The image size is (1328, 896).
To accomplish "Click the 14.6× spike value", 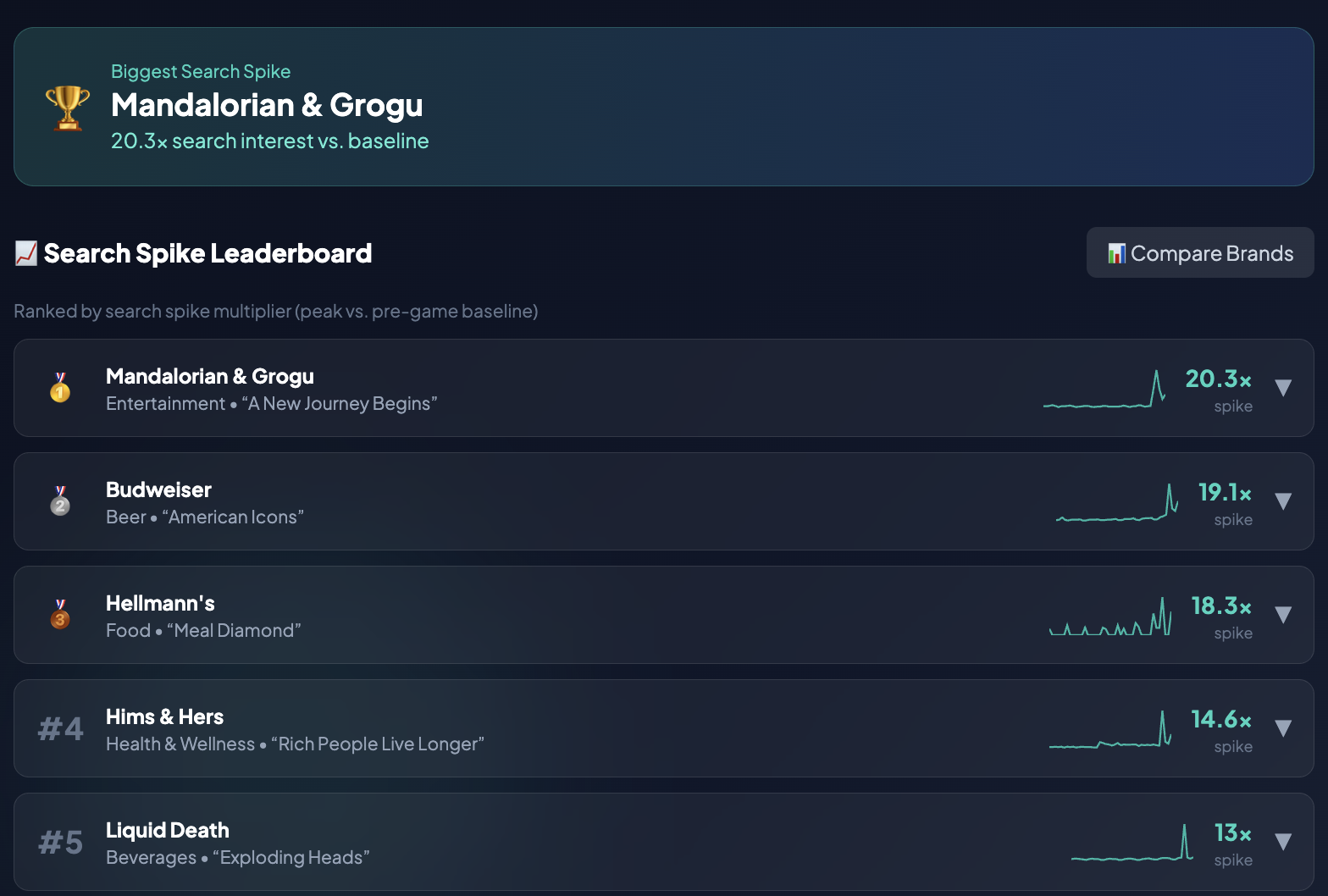I will [x=1221, y=719].
